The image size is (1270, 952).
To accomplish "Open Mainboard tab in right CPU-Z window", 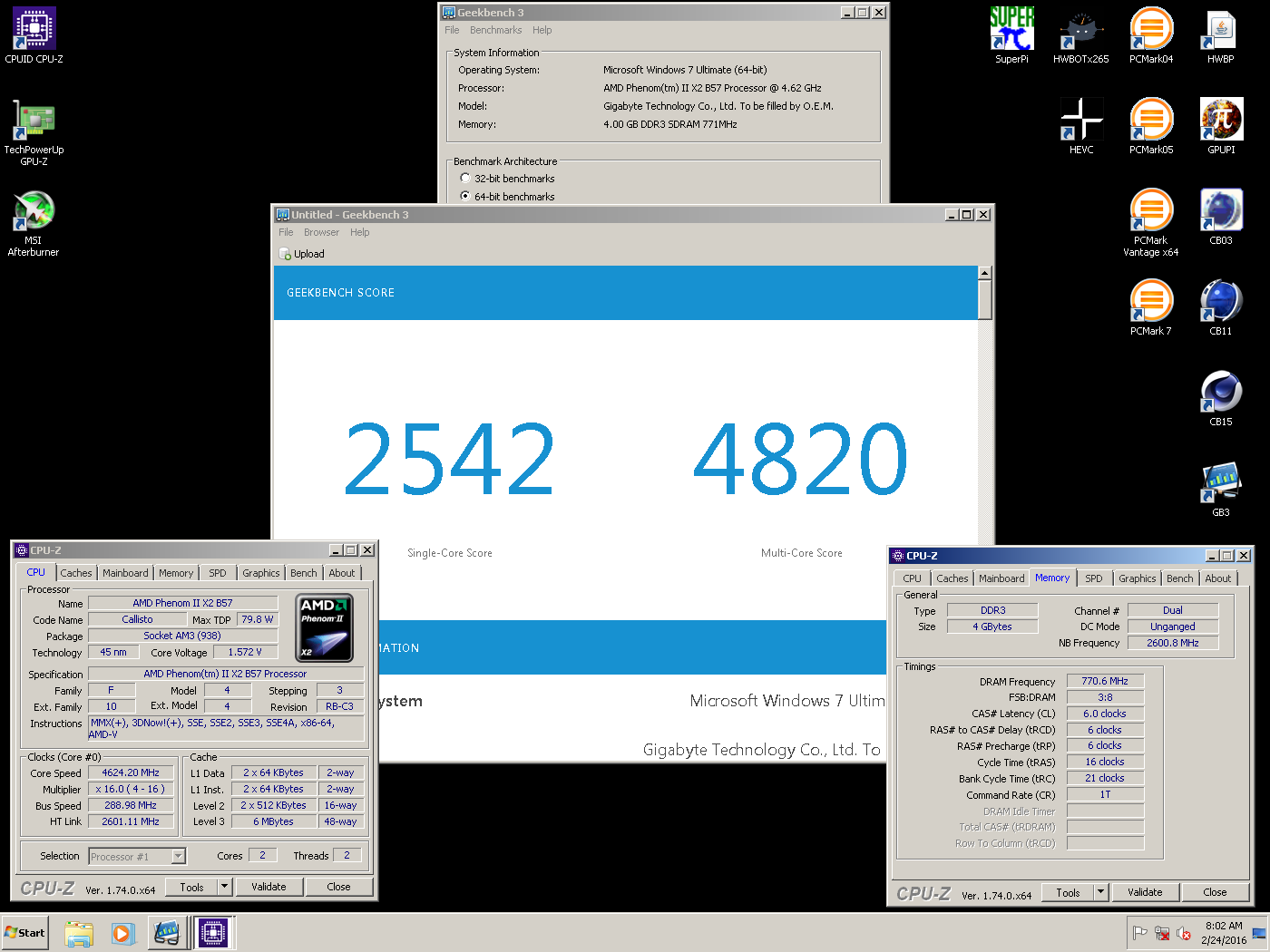I will click(1001, 578).
